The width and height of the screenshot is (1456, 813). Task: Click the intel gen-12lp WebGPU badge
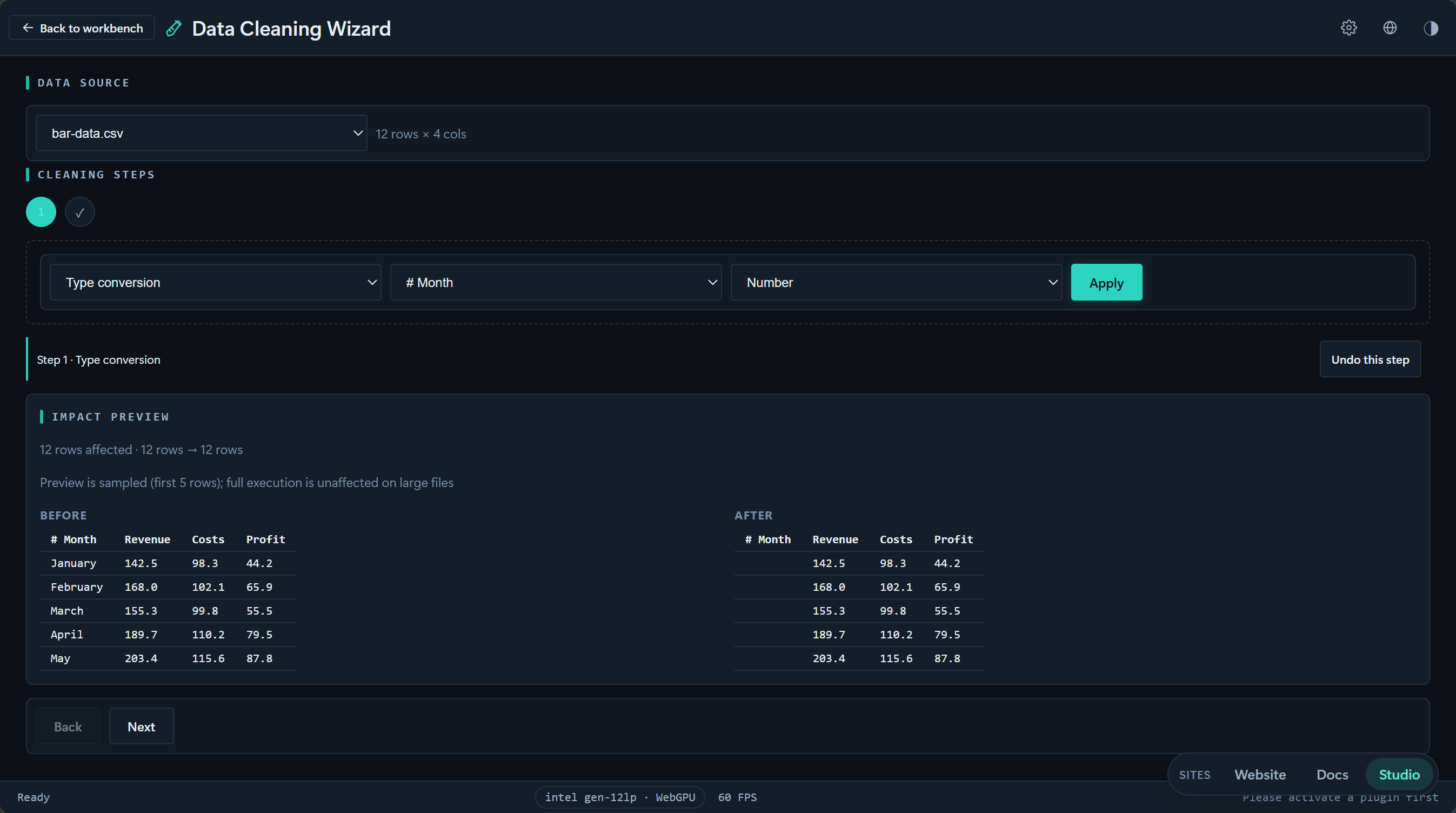coord(620,797)
